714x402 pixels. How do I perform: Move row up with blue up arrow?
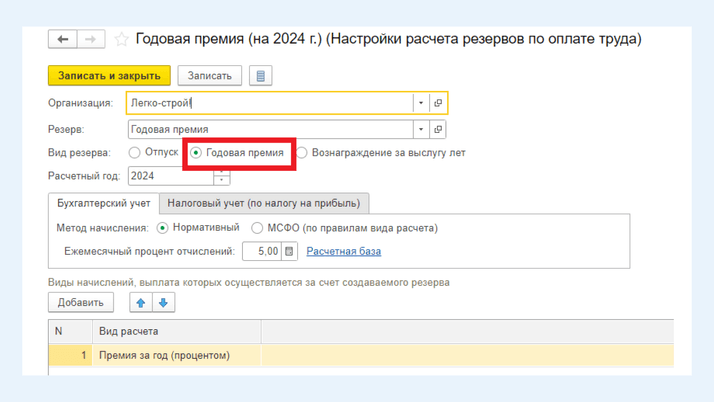point(141,303)
